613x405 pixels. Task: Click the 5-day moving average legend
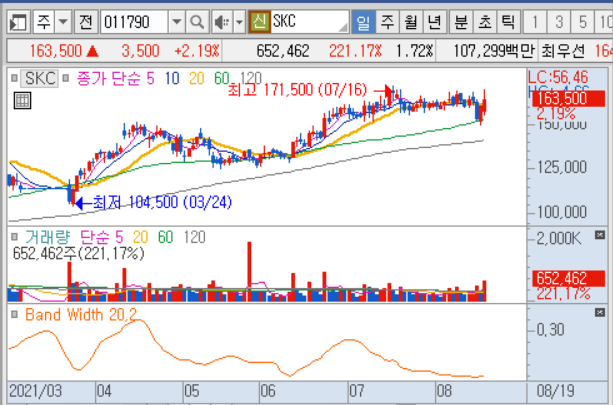(x=150, y=79)
